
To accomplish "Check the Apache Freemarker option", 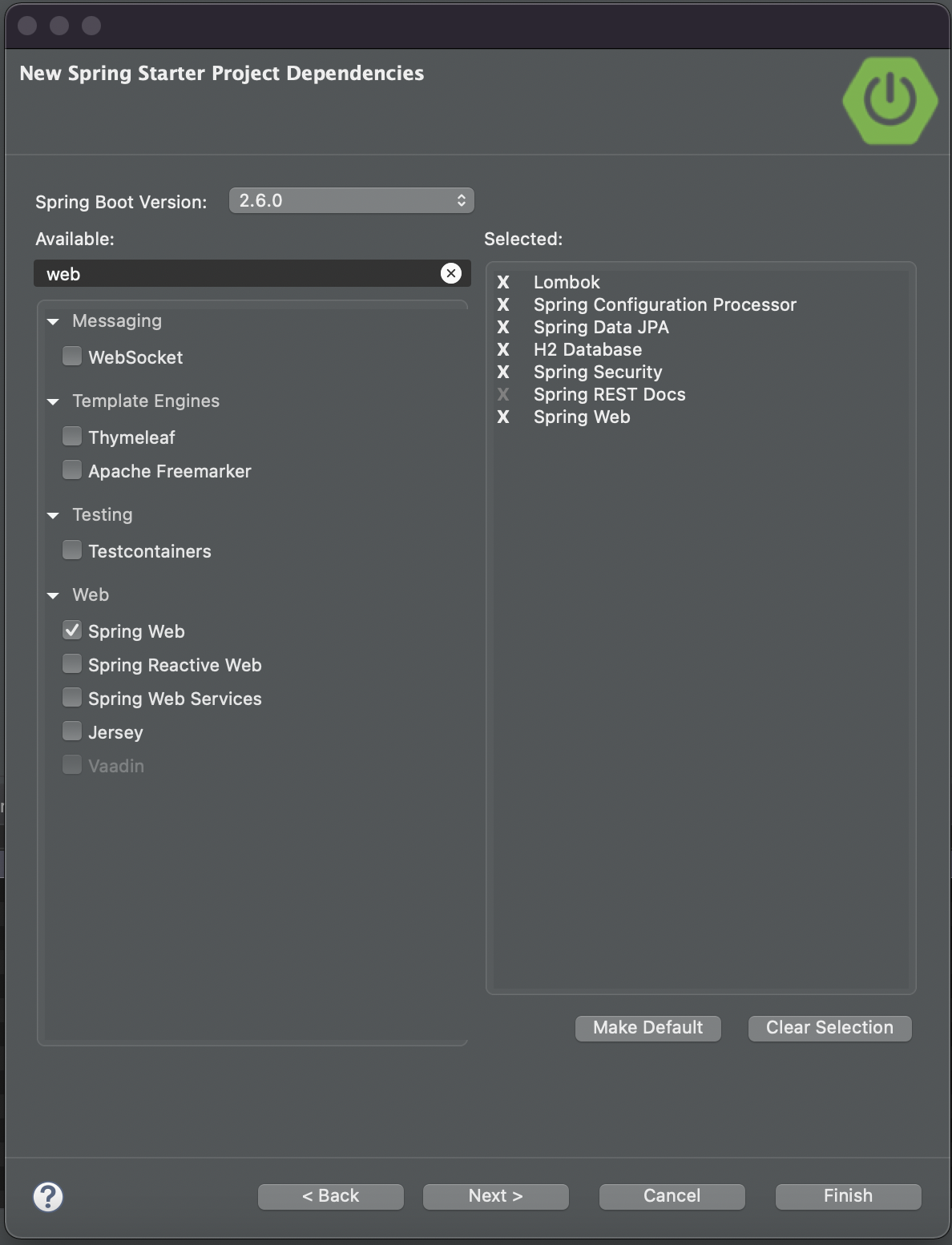I will 72,469.
